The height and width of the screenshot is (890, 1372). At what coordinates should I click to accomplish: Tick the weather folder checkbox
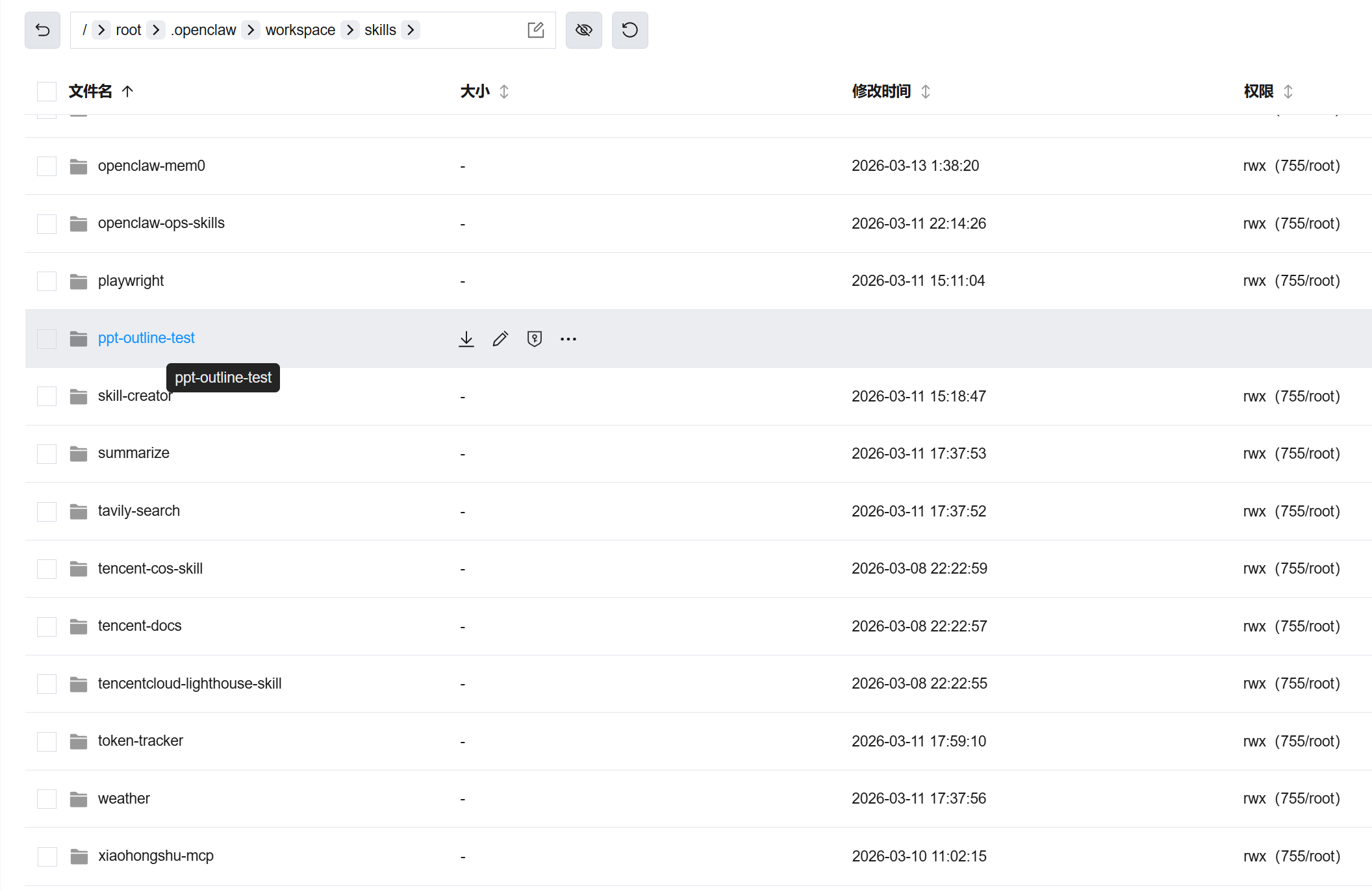pyautogui.click(x=47, y=799)
